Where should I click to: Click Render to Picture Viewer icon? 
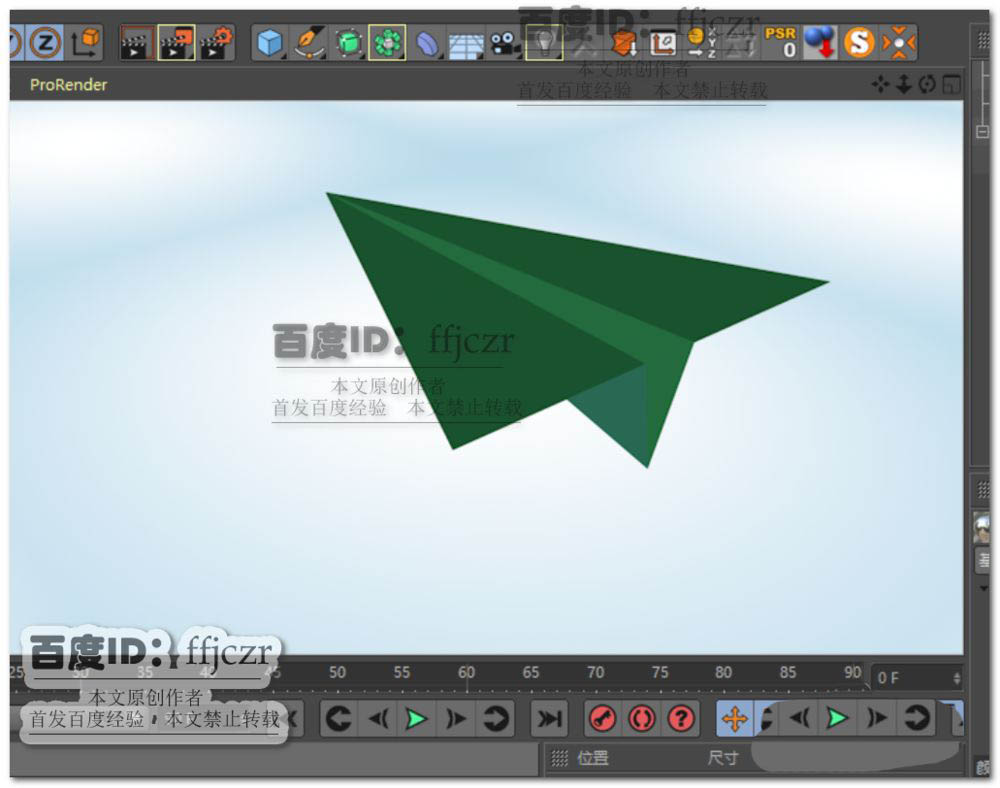[177, 43]
